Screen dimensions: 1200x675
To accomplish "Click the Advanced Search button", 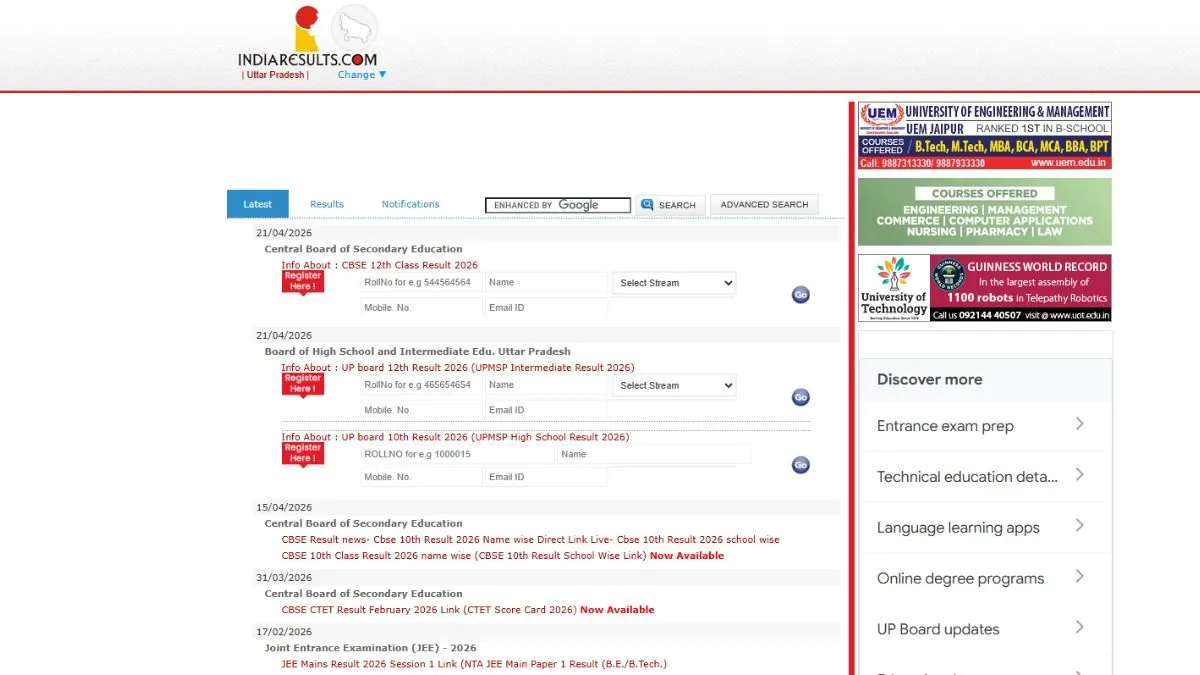I will click(x=764, y=204).
